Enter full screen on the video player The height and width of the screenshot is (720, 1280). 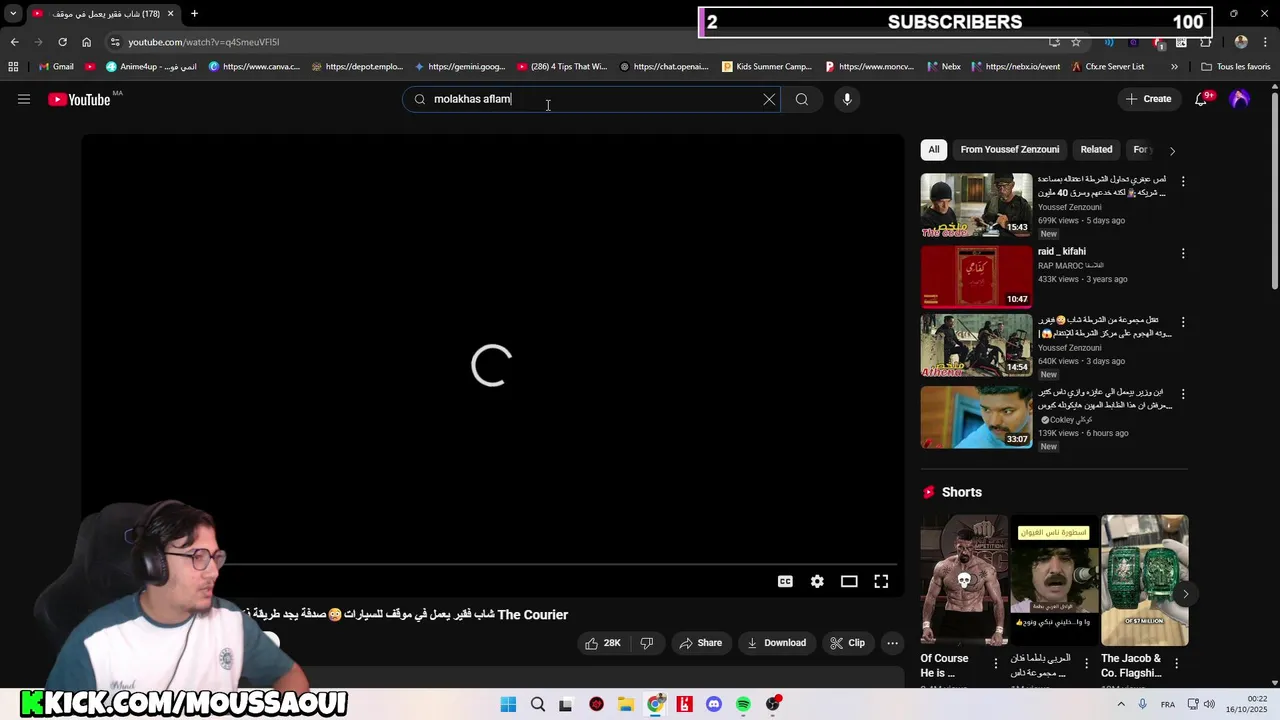coord(881,581)
